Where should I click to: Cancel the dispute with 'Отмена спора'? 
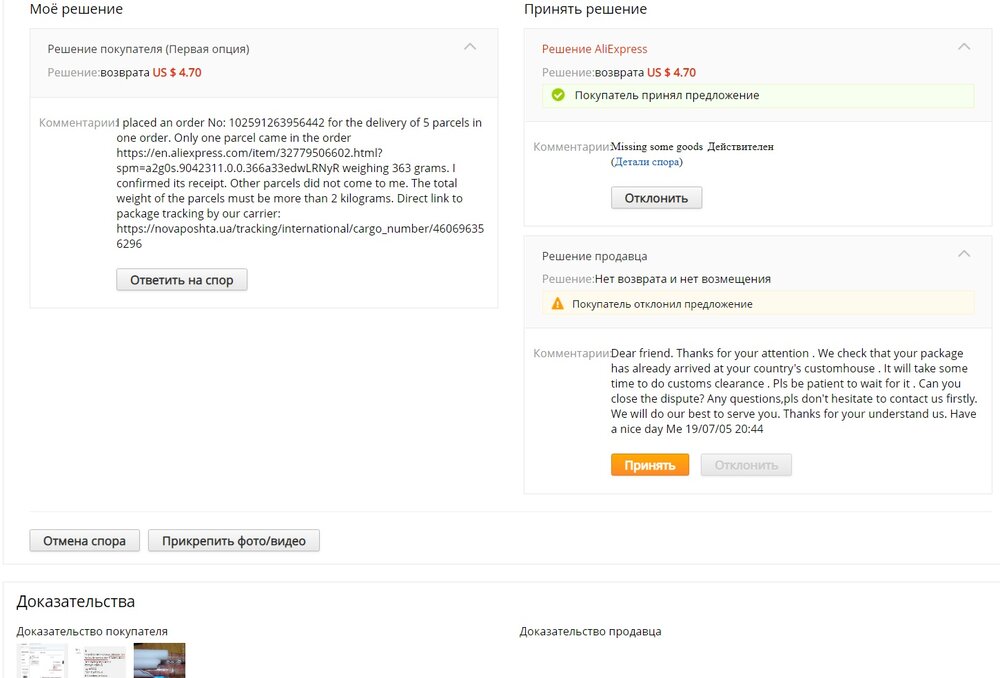(x=84, y=541)
